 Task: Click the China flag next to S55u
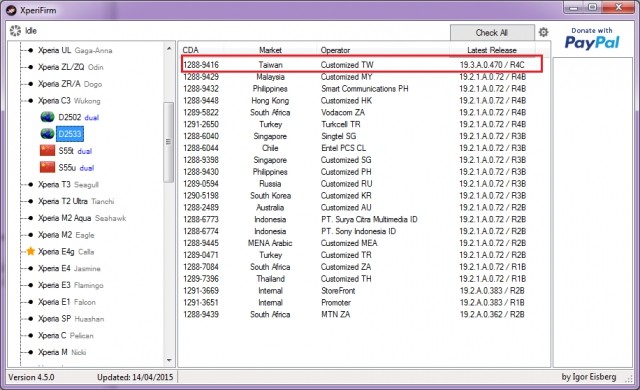click(x=47, y=167)
